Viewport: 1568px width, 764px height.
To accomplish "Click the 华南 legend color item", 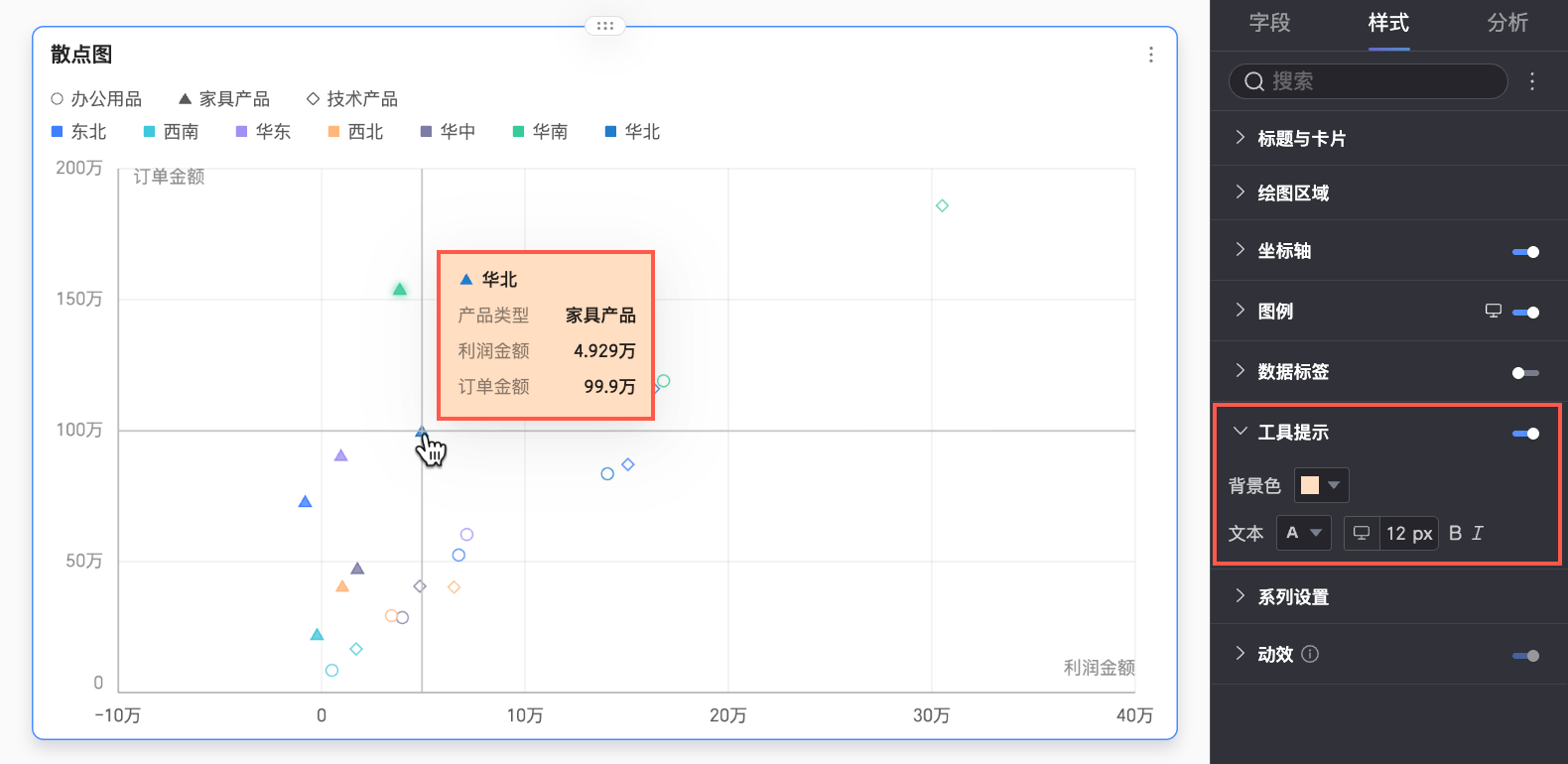I will pos(540,132).
